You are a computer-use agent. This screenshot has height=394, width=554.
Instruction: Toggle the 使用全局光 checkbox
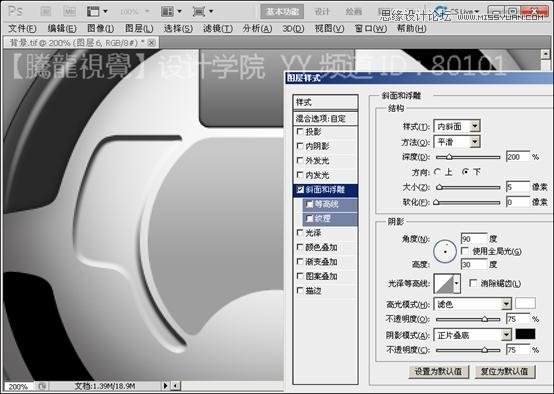[465, 251]
